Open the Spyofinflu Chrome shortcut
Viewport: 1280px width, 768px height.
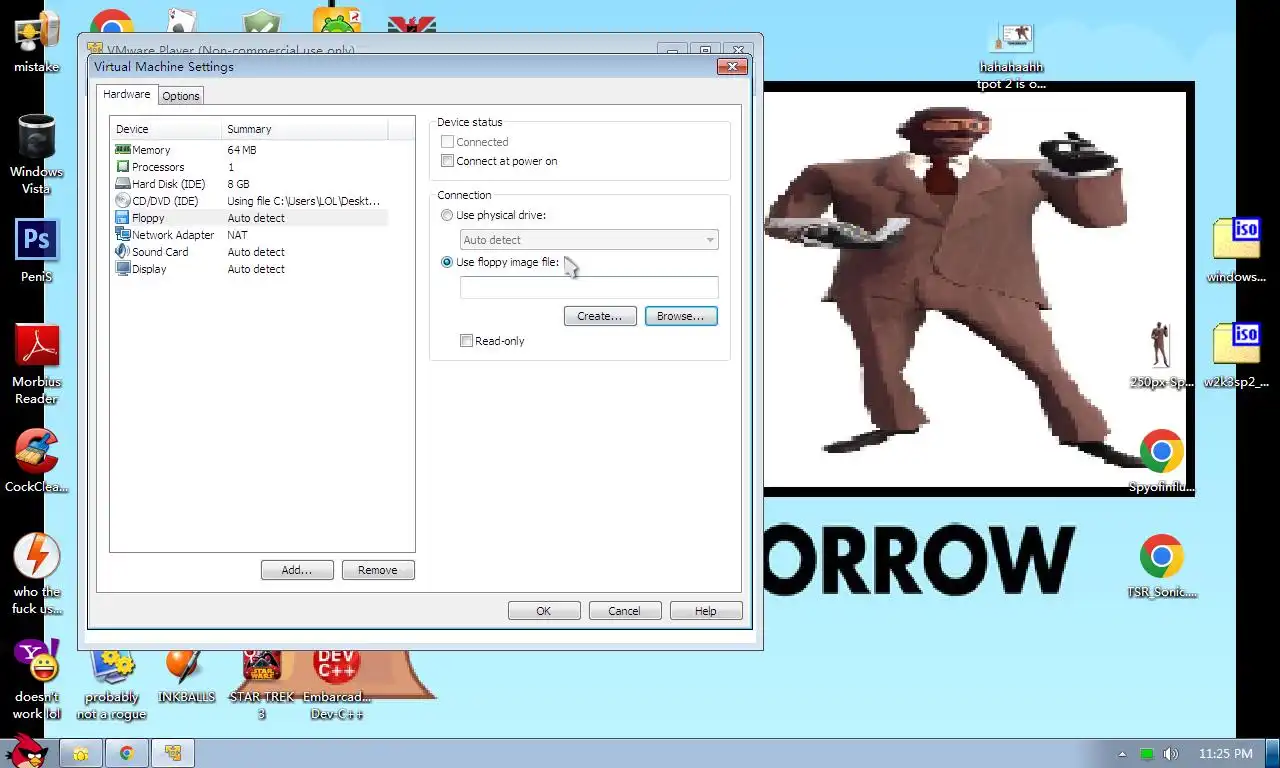pyautogui.click(x=1161, y=452)
